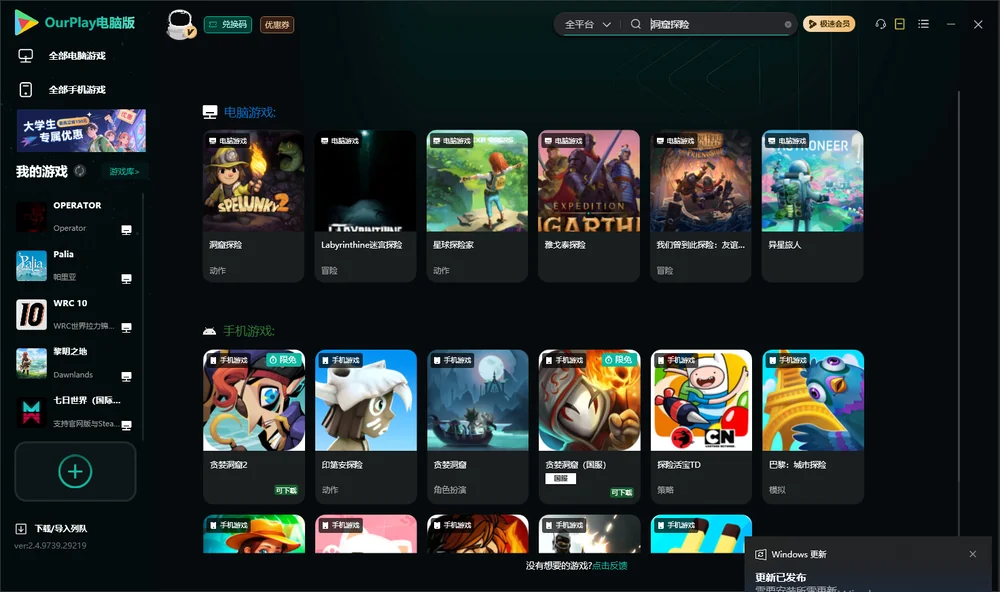Screen dimensions: 1000x592
Task: Click the 黎明之地 game icon
Action: [31, 363]
